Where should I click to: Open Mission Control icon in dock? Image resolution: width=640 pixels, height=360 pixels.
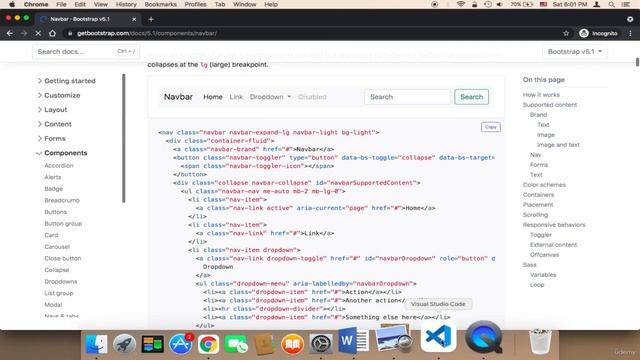(x=153, y=344)
